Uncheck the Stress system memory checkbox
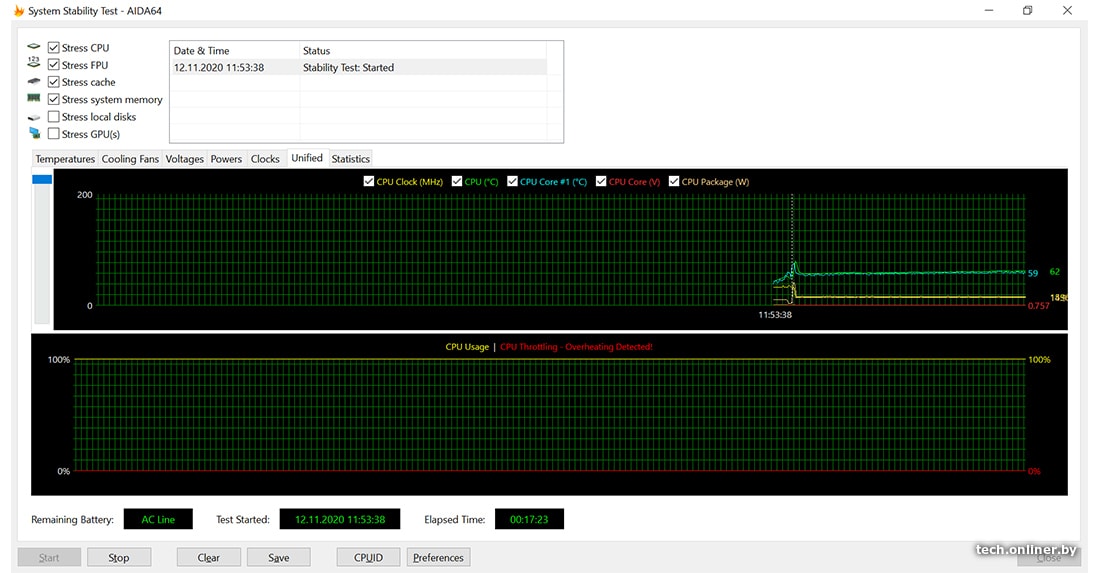Screen dimensions: 1100x573 click(x=53, y=100)
